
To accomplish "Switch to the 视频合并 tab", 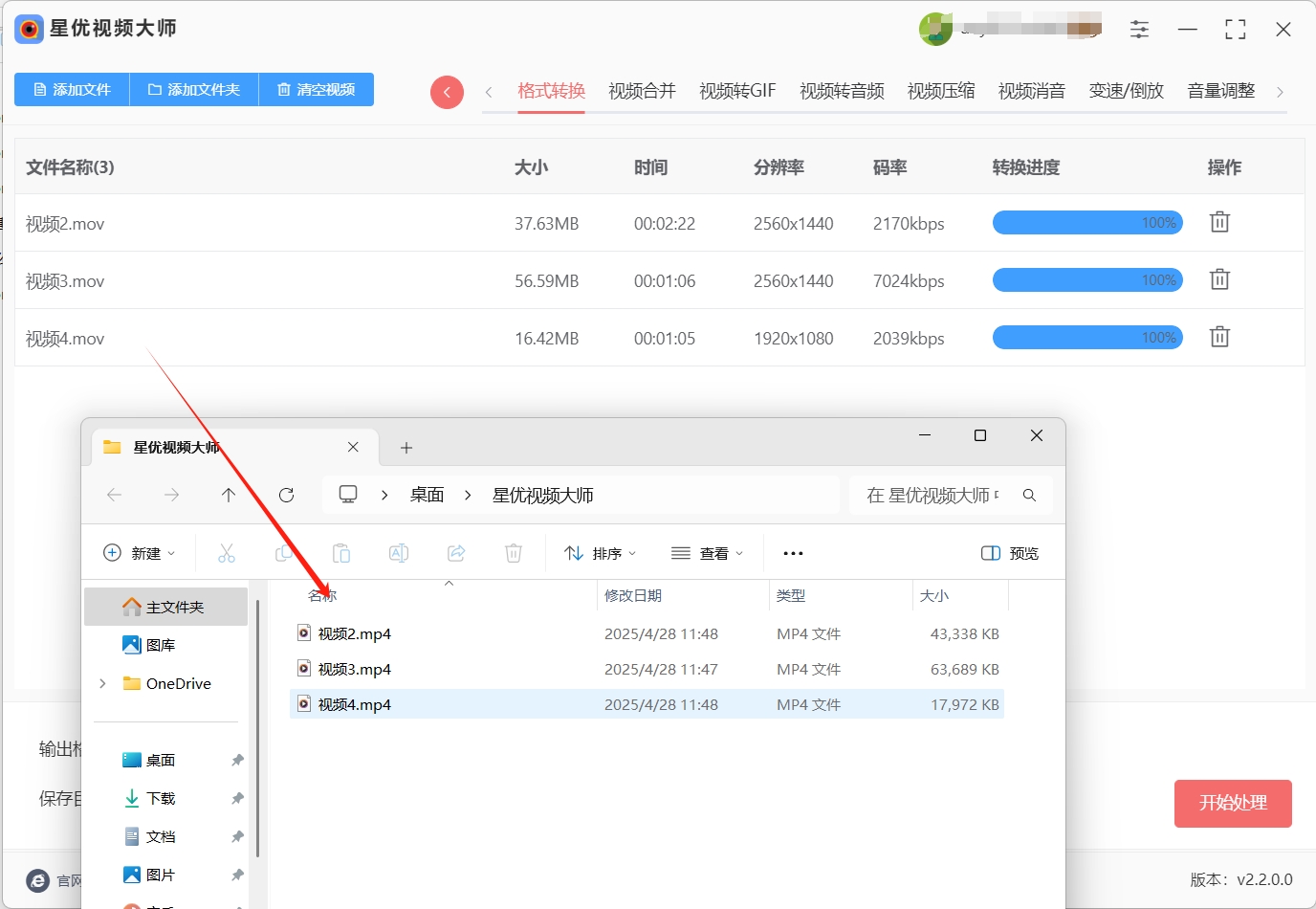I will click(642, 91).
